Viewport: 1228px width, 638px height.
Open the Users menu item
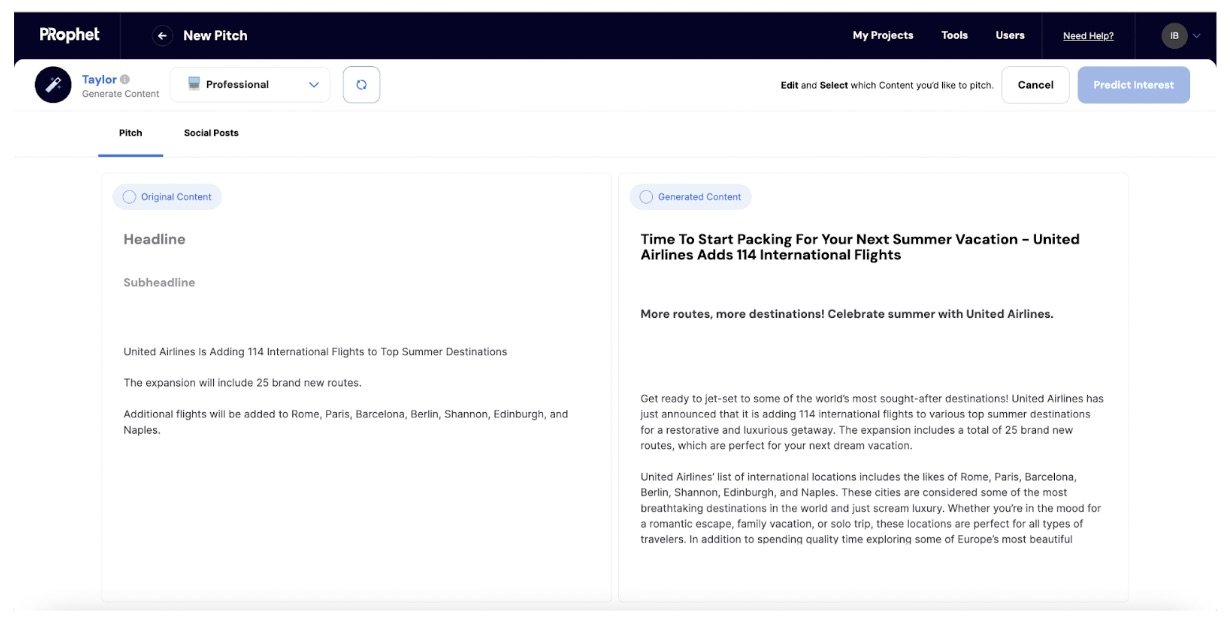pos(1010,36)
